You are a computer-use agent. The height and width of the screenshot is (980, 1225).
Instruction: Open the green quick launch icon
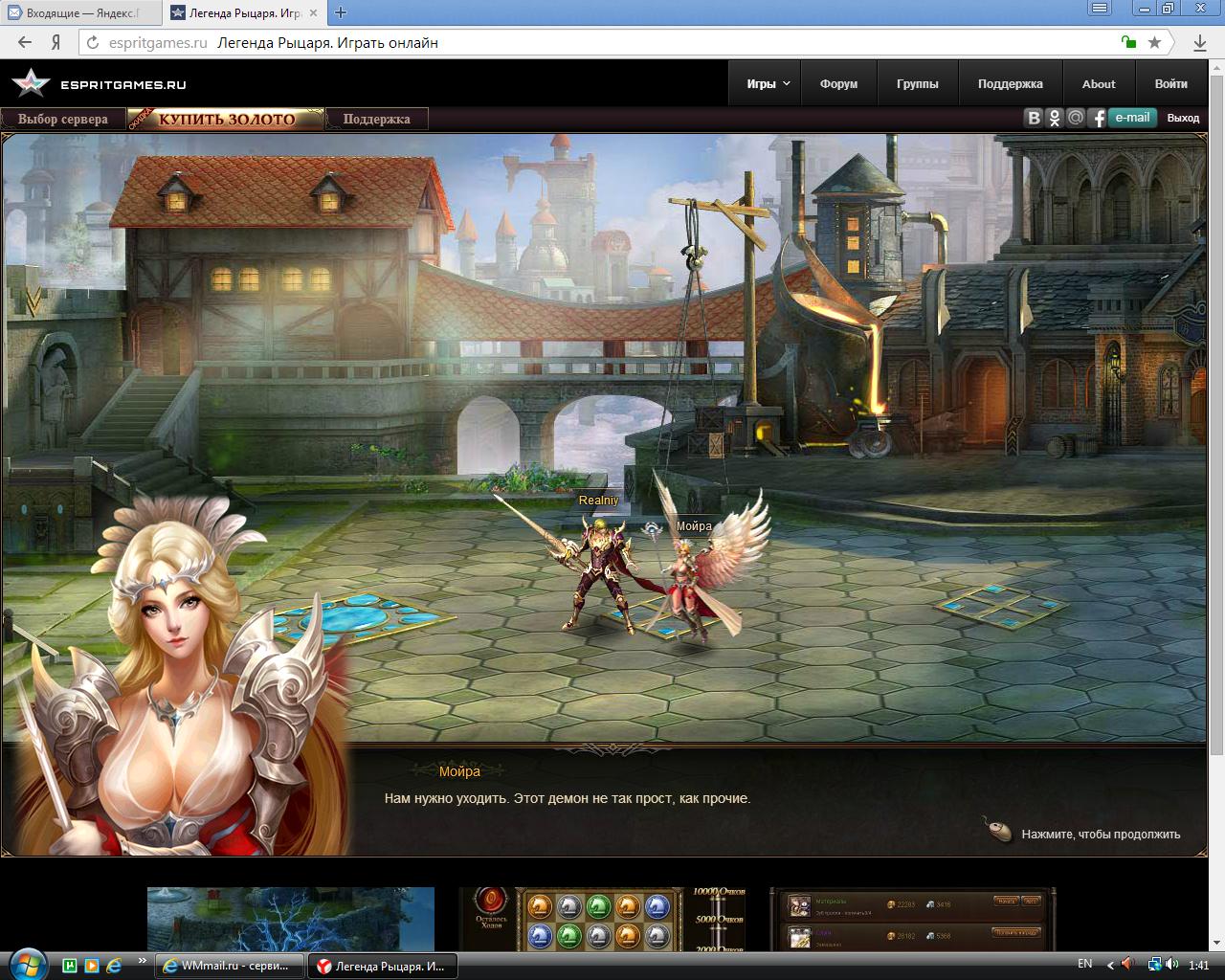[x=70, y=965]
